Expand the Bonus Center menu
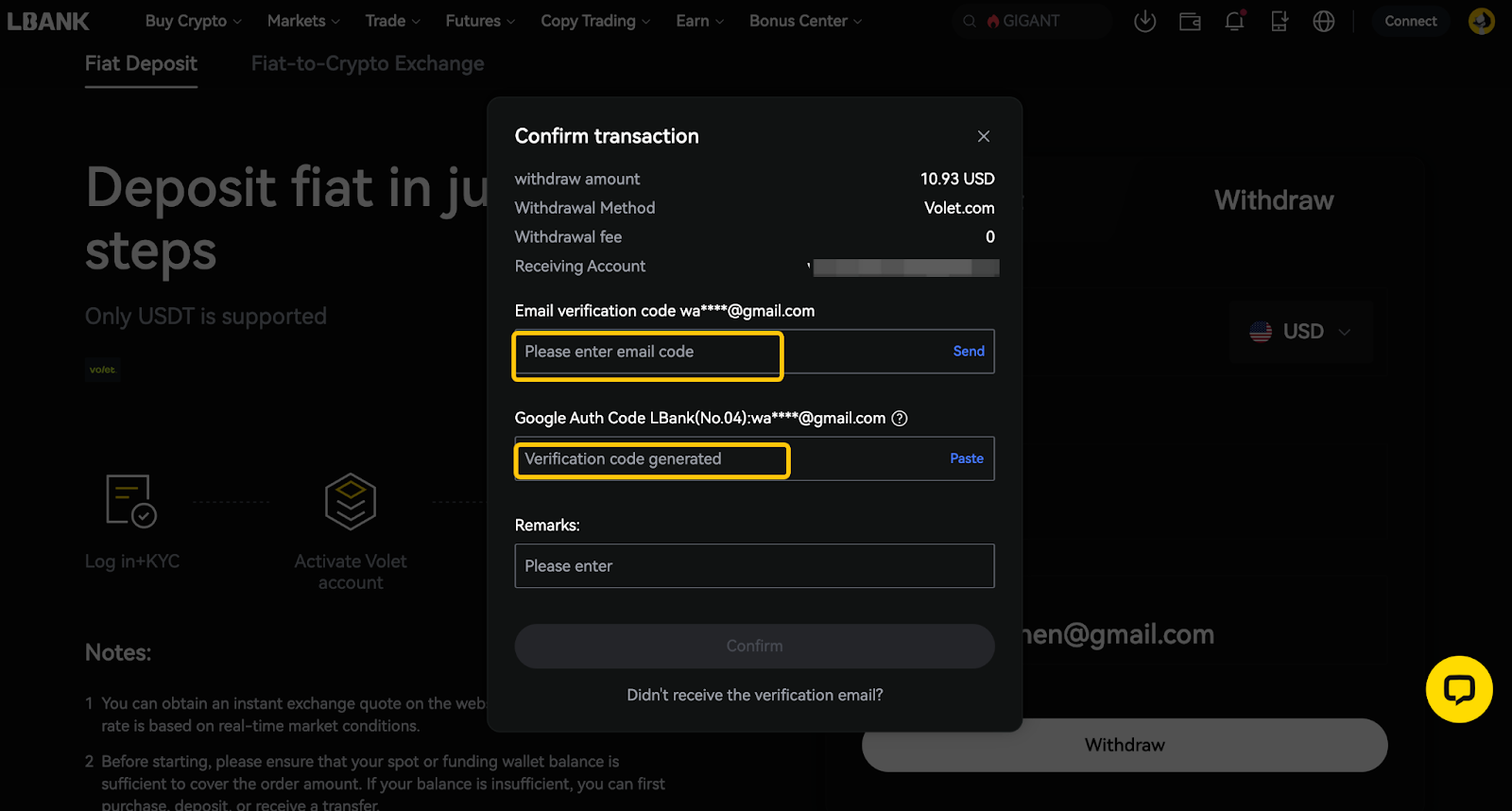Screen dimensions: 1512x811 [805, 21]
